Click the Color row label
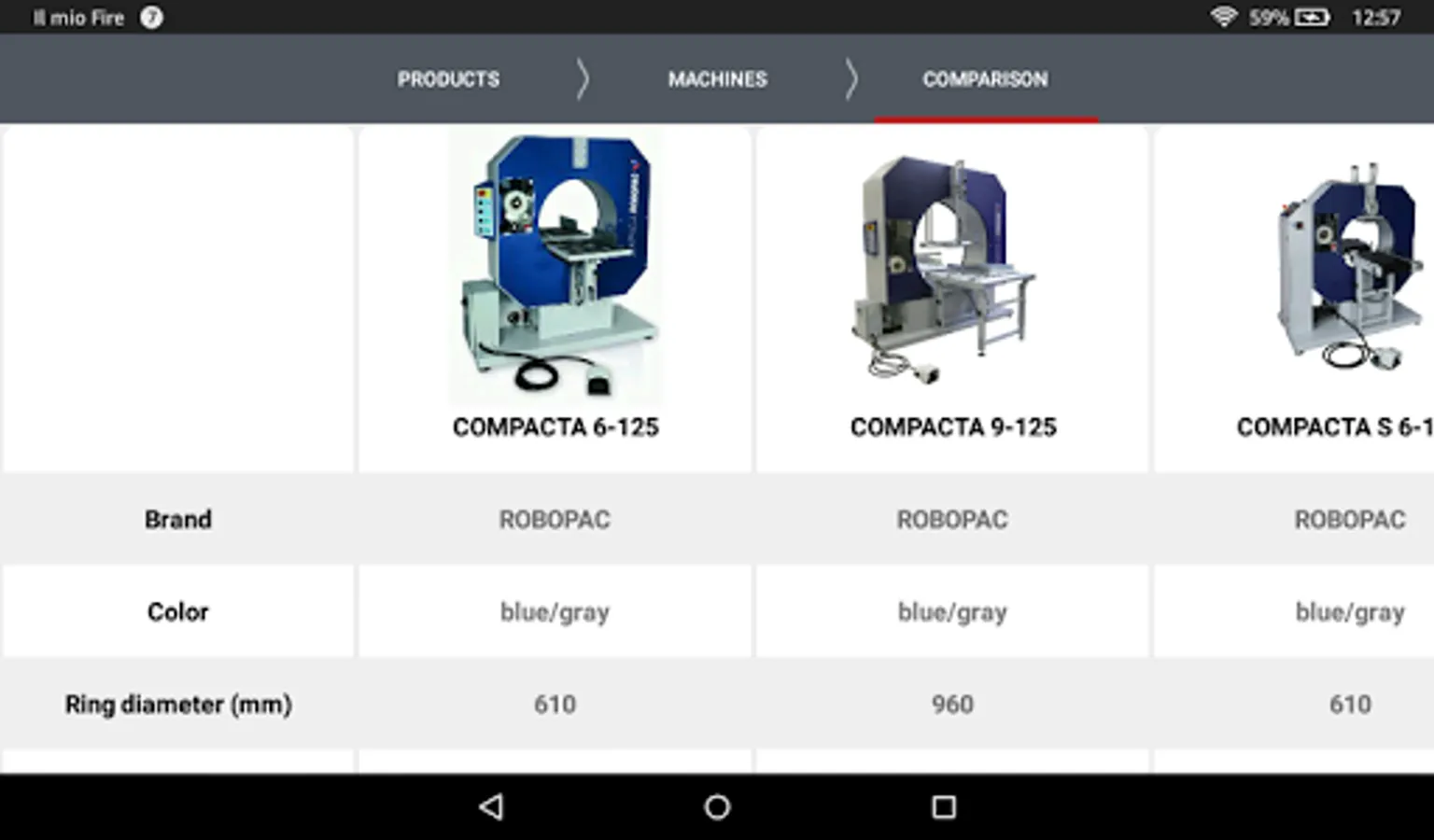The height and width of the screenshot is (840, 1434). pos(177,611)
